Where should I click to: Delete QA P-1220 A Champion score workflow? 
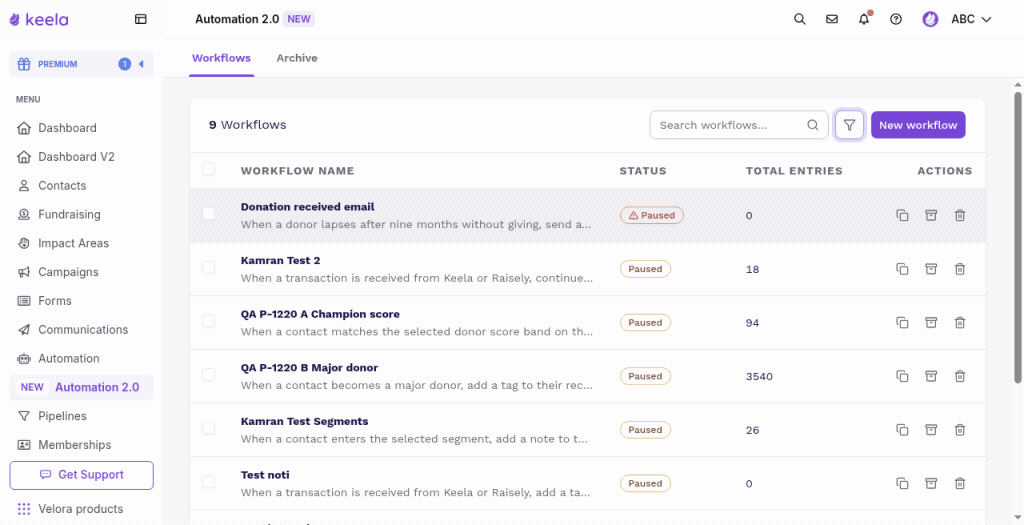(x=959, y=323)
